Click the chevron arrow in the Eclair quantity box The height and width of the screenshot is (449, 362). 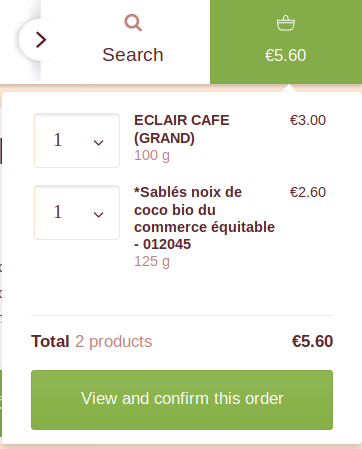[x=98, y=143]
